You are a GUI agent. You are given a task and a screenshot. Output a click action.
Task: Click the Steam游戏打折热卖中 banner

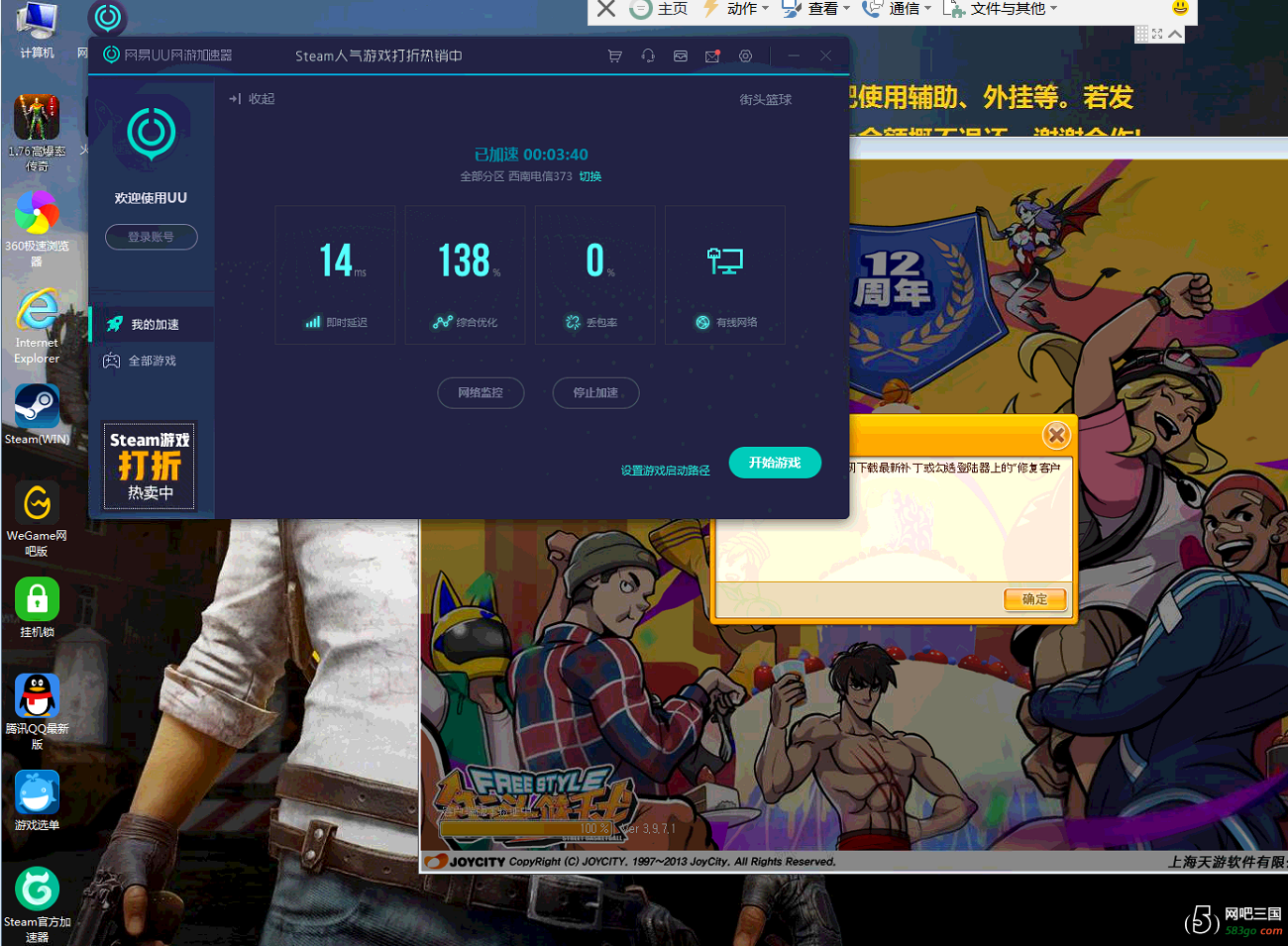tap(150, 466)
